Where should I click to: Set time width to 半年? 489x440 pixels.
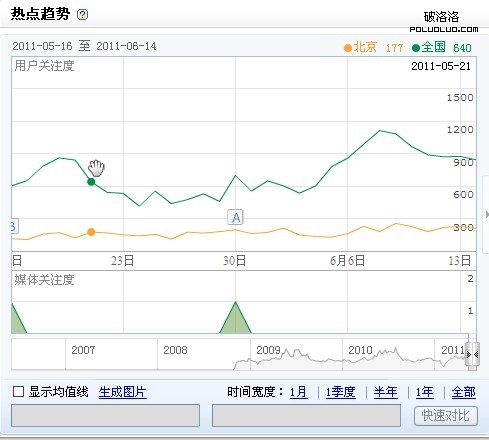tap(386, 392)
